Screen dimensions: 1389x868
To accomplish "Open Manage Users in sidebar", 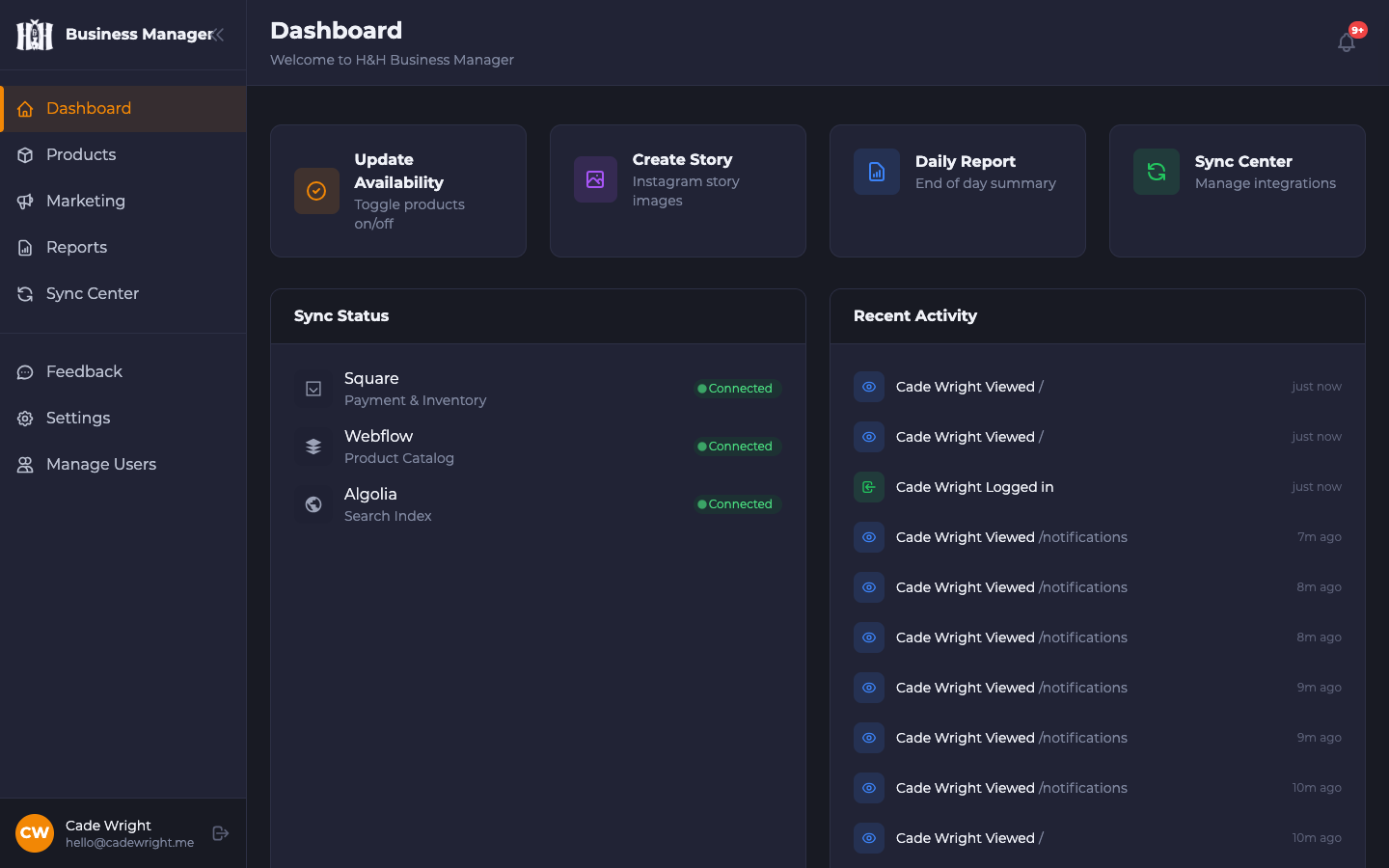I will [123, 465].
